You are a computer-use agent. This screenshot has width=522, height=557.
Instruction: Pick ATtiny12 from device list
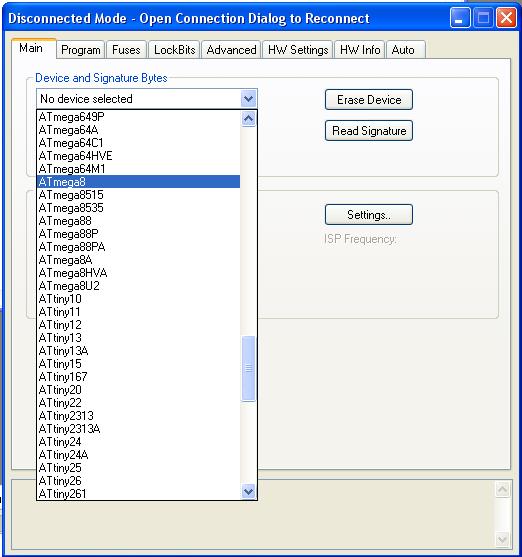pyautogui.click(x=139, y=325)
